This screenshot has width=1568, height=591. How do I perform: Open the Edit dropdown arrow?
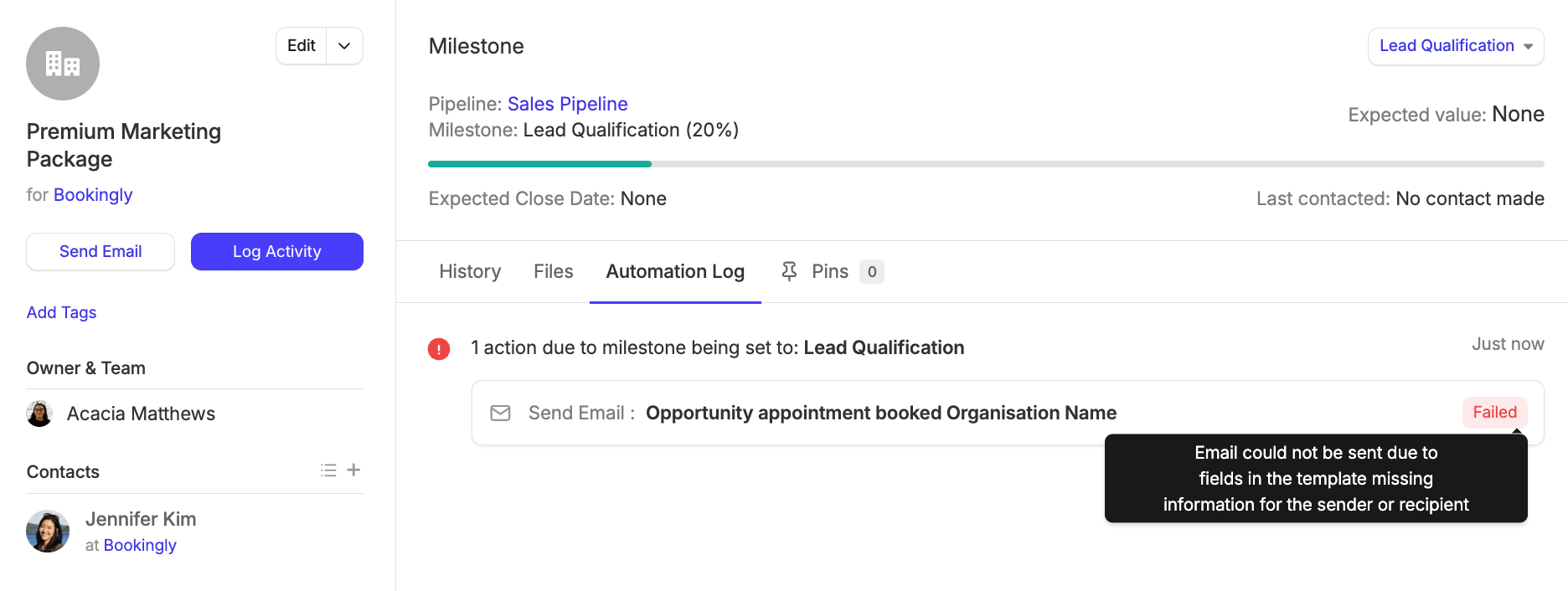tap(344, 46)
